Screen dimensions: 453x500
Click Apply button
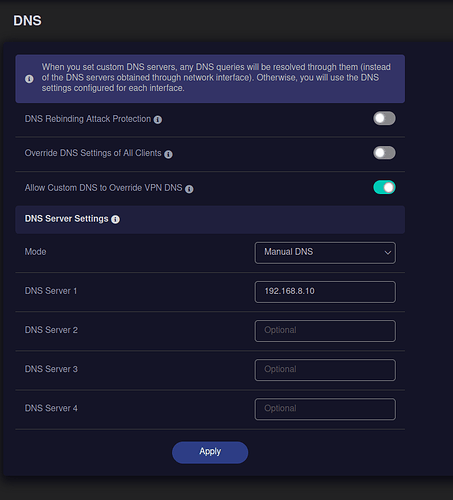(x=210, y=452)
